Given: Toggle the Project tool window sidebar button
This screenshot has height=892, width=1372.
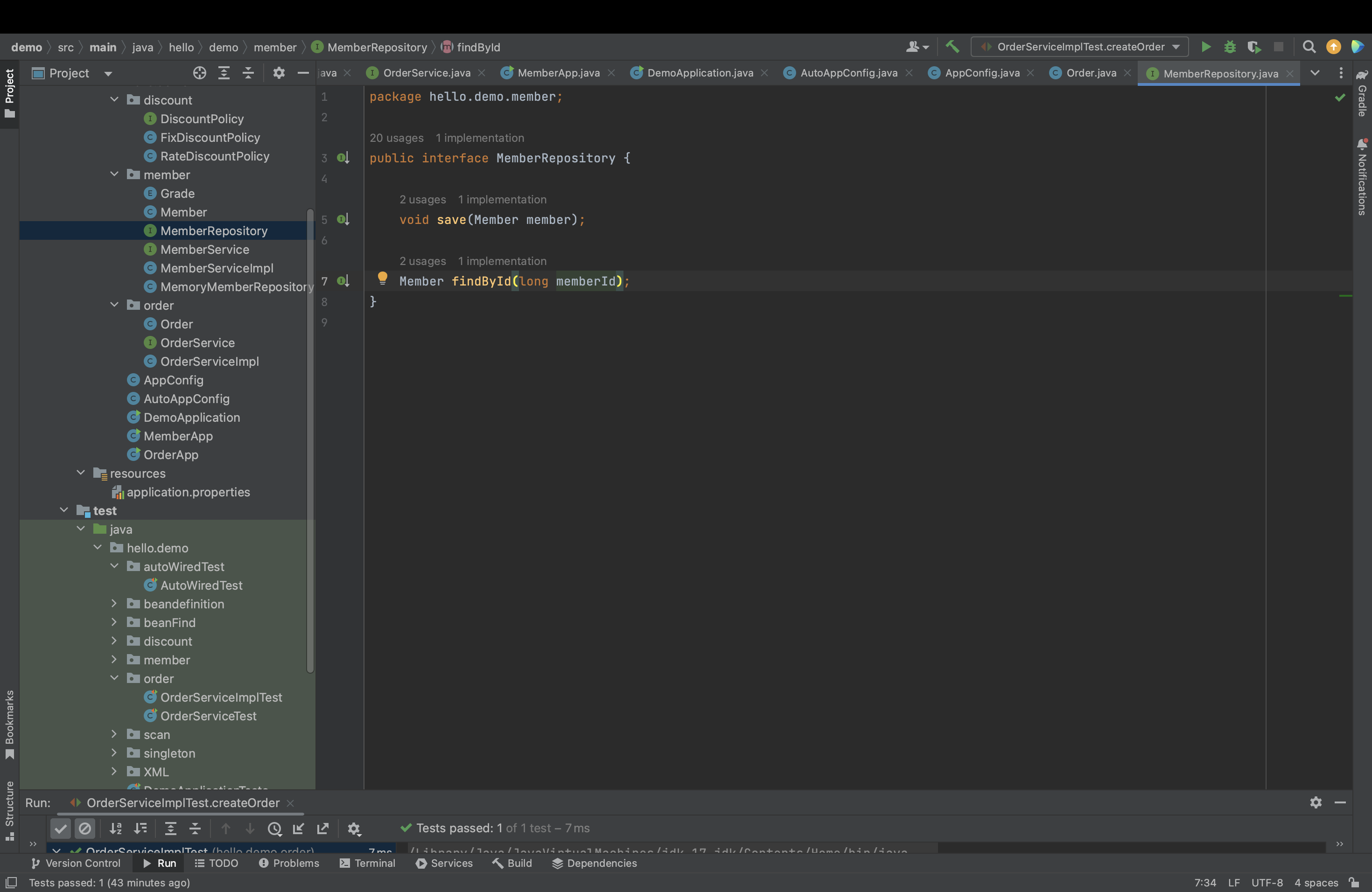Looking at the screenshot, I should [x=10, y=93].
